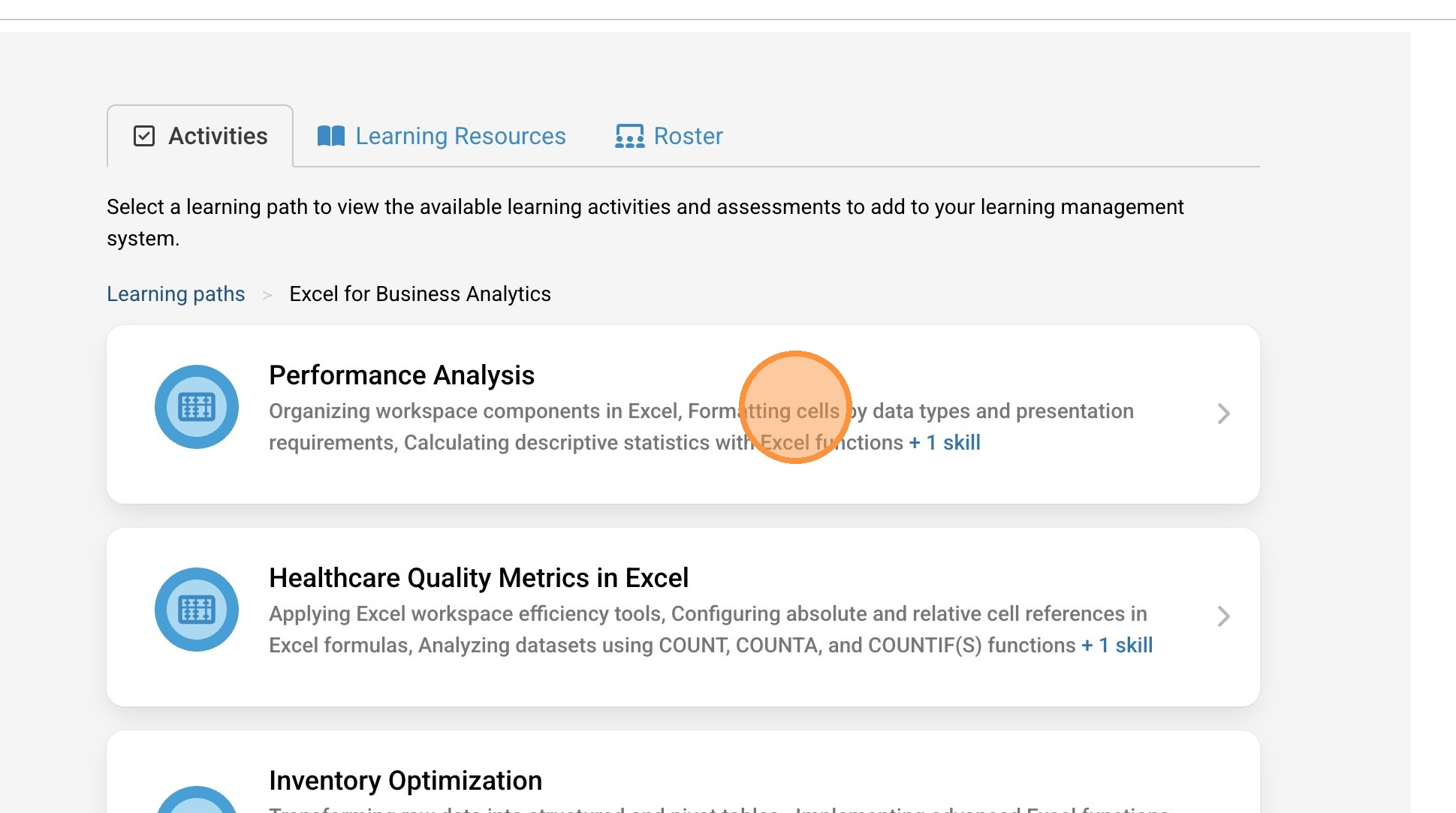
Task: Expand Healthcare Quality Metrics with its chevron
Action: tap(1223, 616)
